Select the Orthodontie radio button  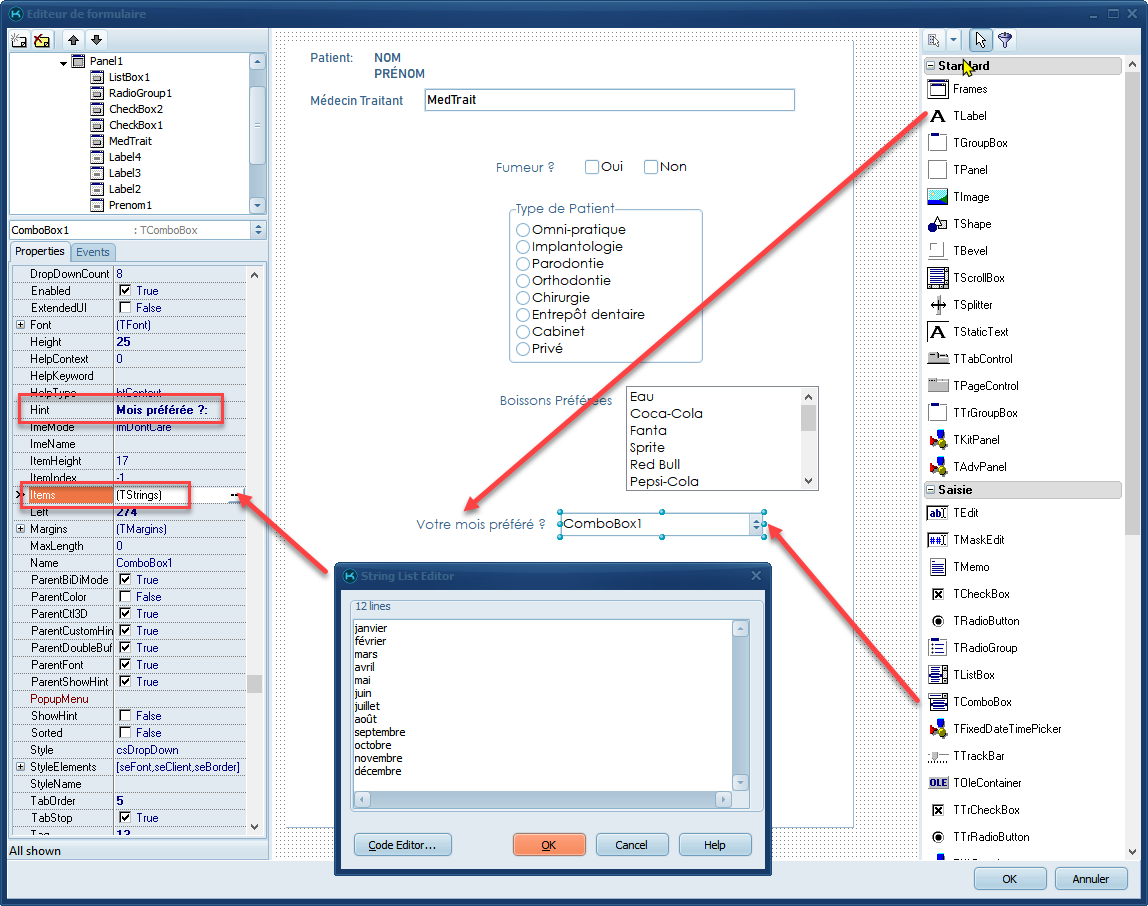point(523,281)
